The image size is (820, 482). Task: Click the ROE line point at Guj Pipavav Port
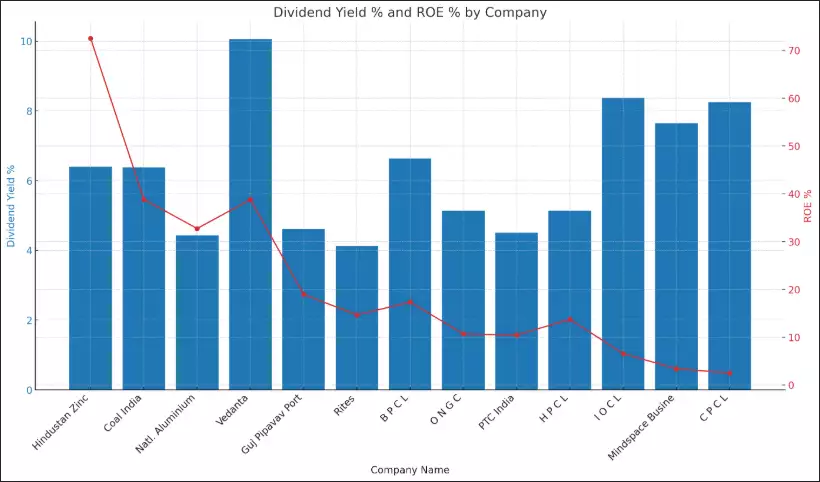click(304, 295)
